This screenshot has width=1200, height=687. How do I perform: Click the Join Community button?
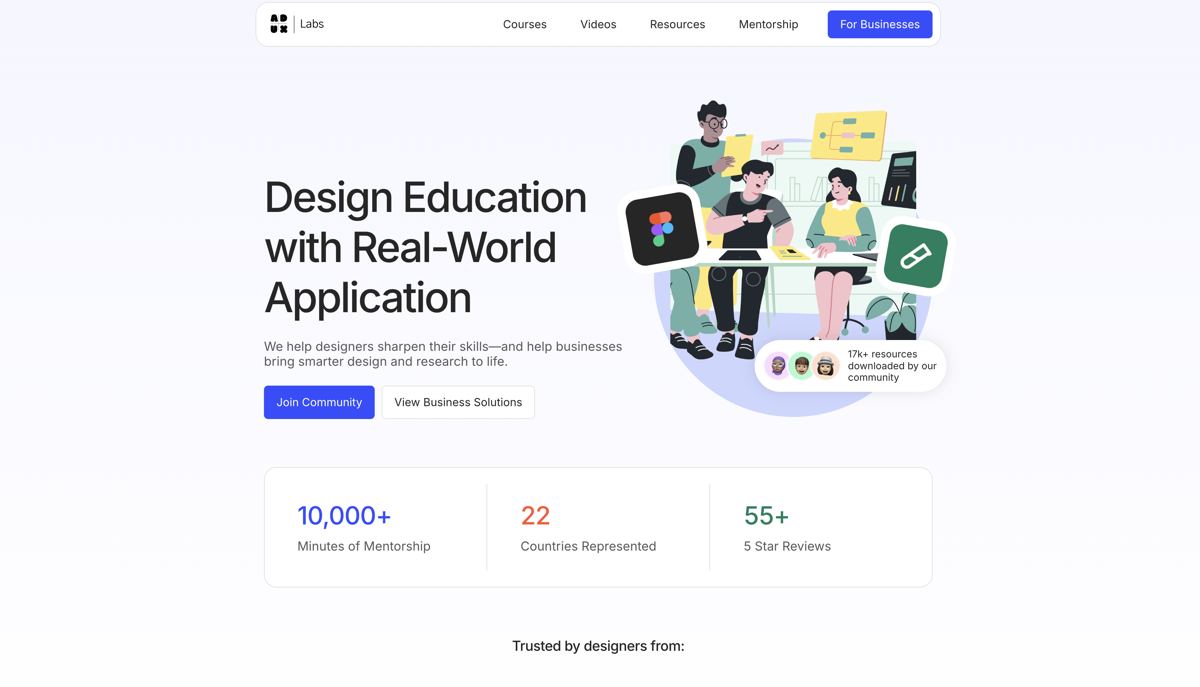[319, 402]
